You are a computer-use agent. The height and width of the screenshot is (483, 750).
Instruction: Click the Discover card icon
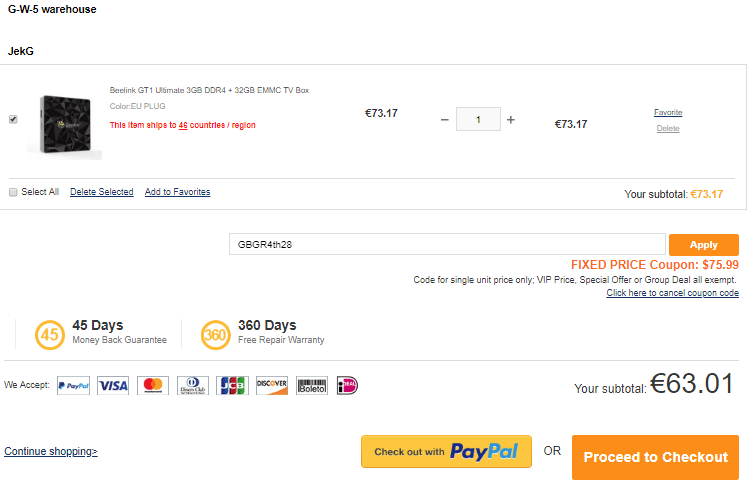(x=271, y=385)
